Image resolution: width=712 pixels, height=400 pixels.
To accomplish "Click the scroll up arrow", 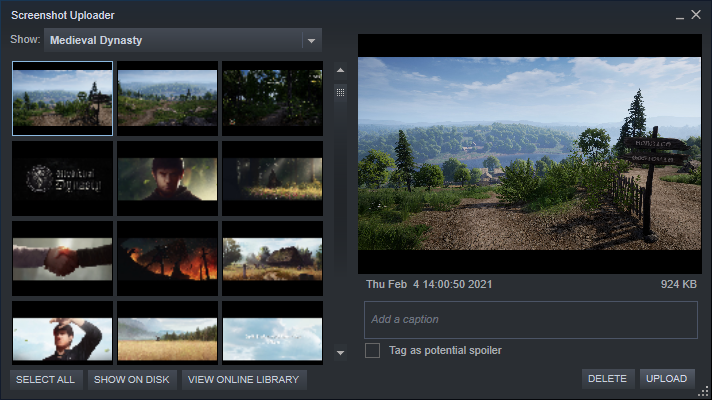I will click(x=341, y=70).
